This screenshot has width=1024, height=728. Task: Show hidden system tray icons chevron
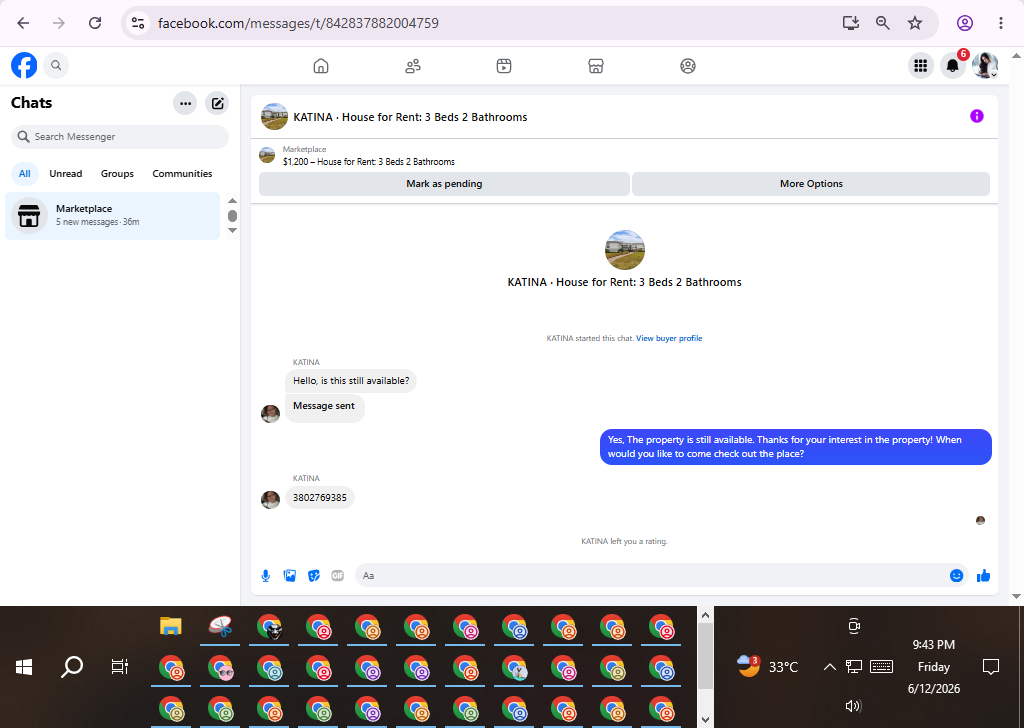pos(829,667)
